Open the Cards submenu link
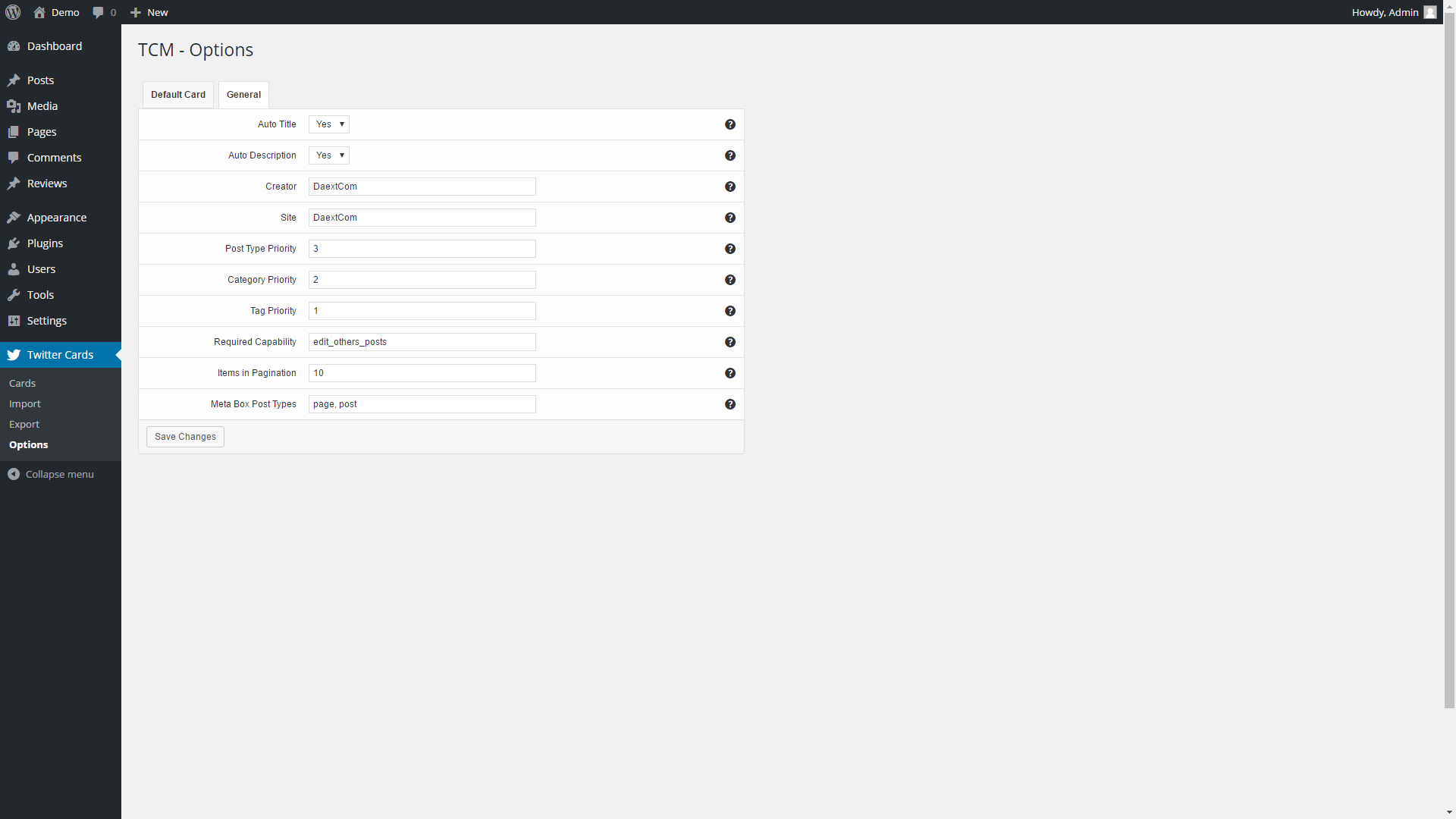Screen dimensions: 1456x819 click(23, 383)
